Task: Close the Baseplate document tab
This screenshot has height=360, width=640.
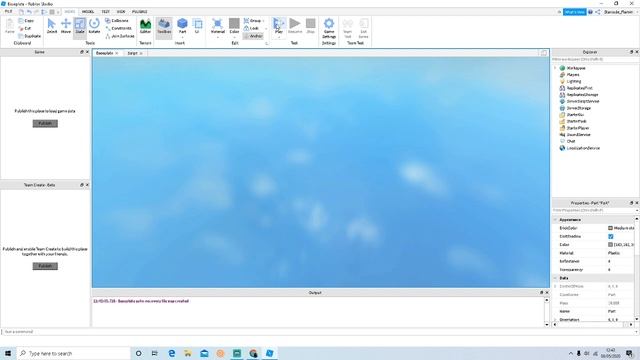Action: click(x=117, y=53)
